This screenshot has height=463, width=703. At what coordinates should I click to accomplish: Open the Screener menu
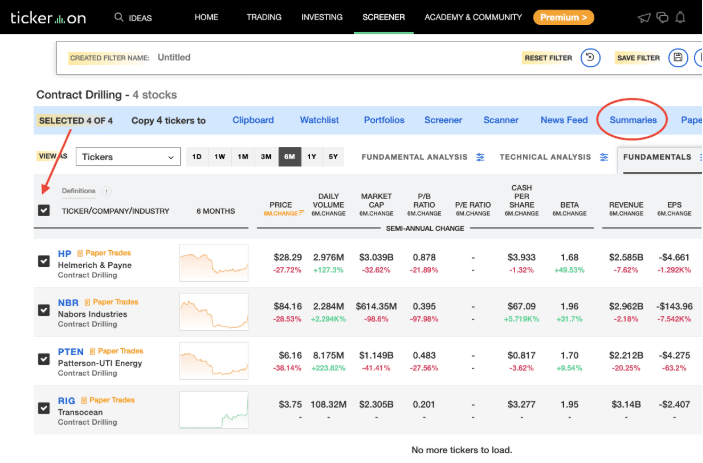tap(383, 17)
